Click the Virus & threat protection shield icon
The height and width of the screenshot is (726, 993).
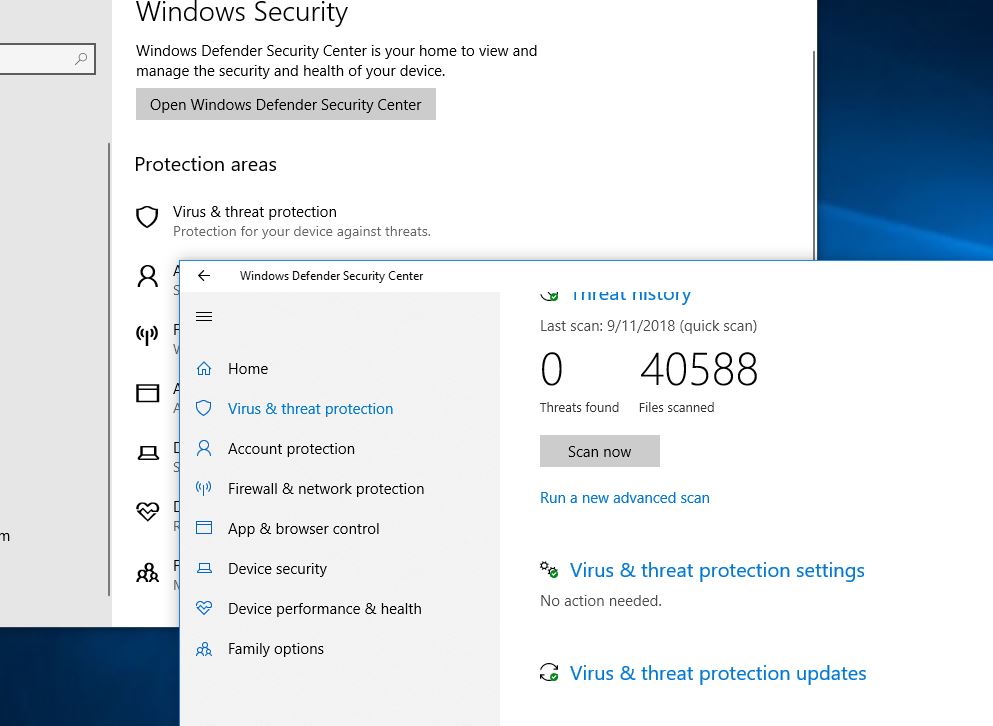(204, 409)
